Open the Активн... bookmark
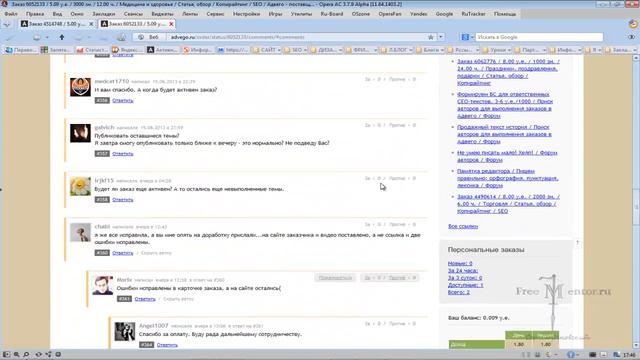 coord(162,50)
